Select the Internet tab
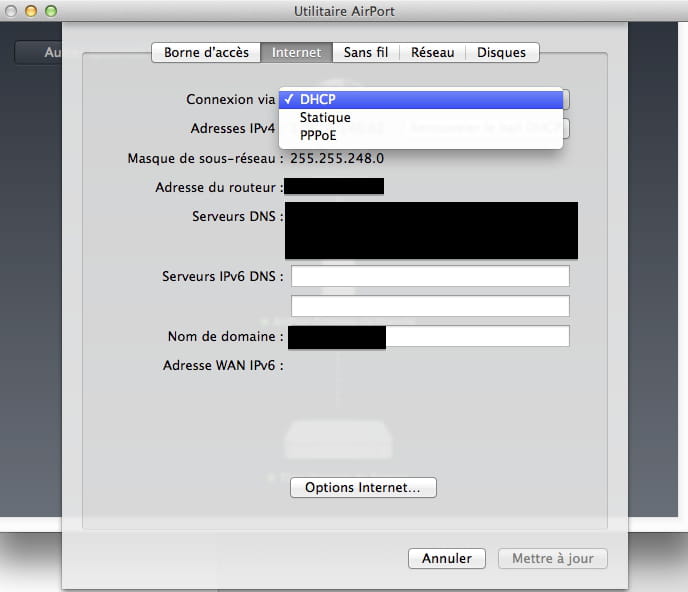The height and width of the screenshot is (592, 688). point(297,53)
